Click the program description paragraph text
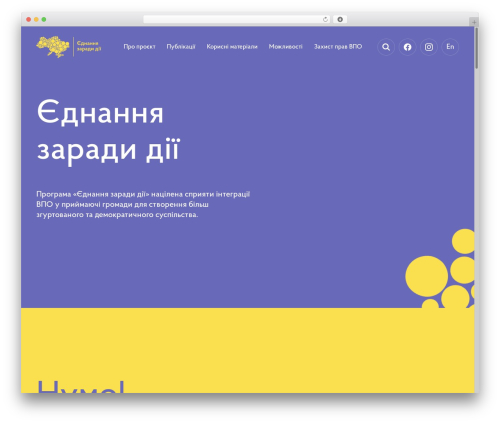Image resolution: width=500 pixels, height=423 pixels. click(x=143, y=204)
